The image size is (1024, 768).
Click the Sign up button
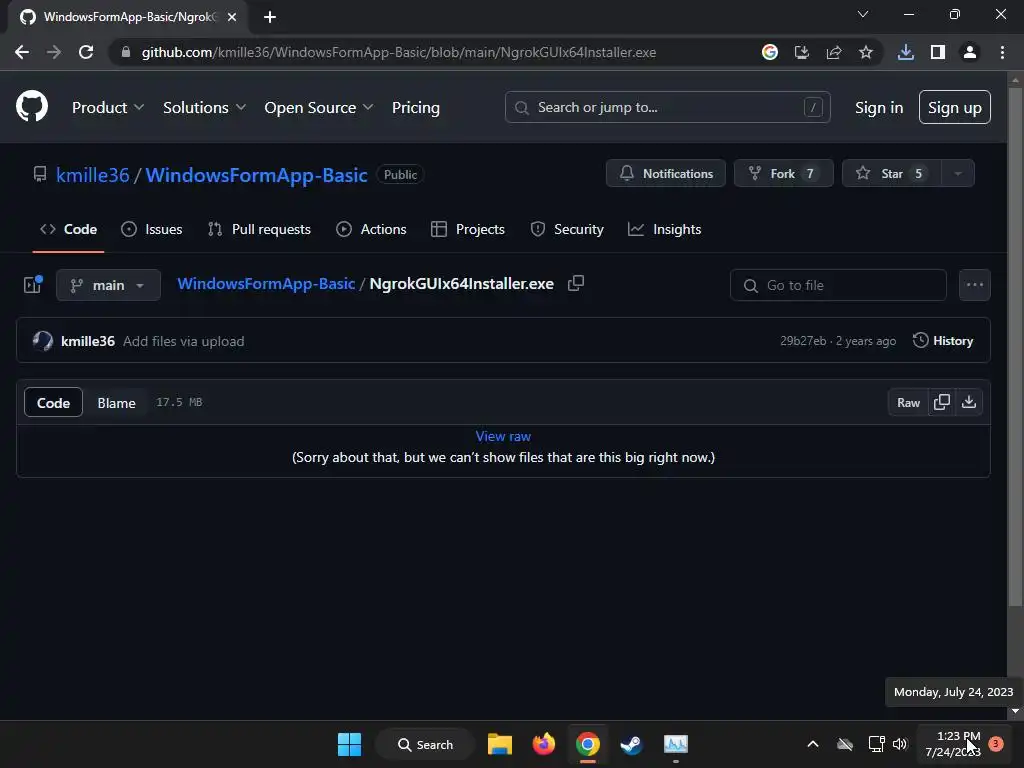tap(955, 108)
